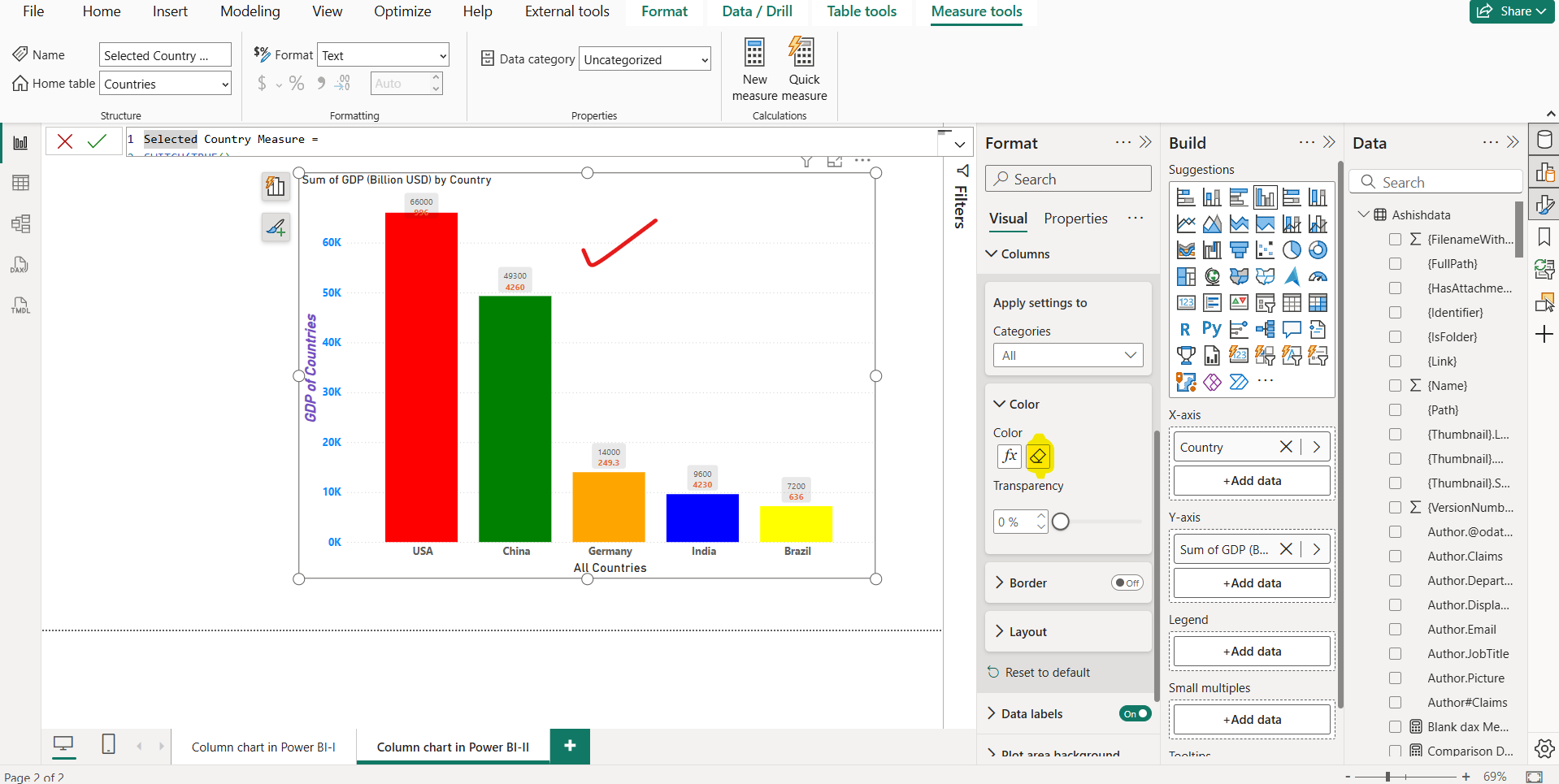Open the TMDL view icon
Viewport: 1559px width, 784px height.
[20, 305]
